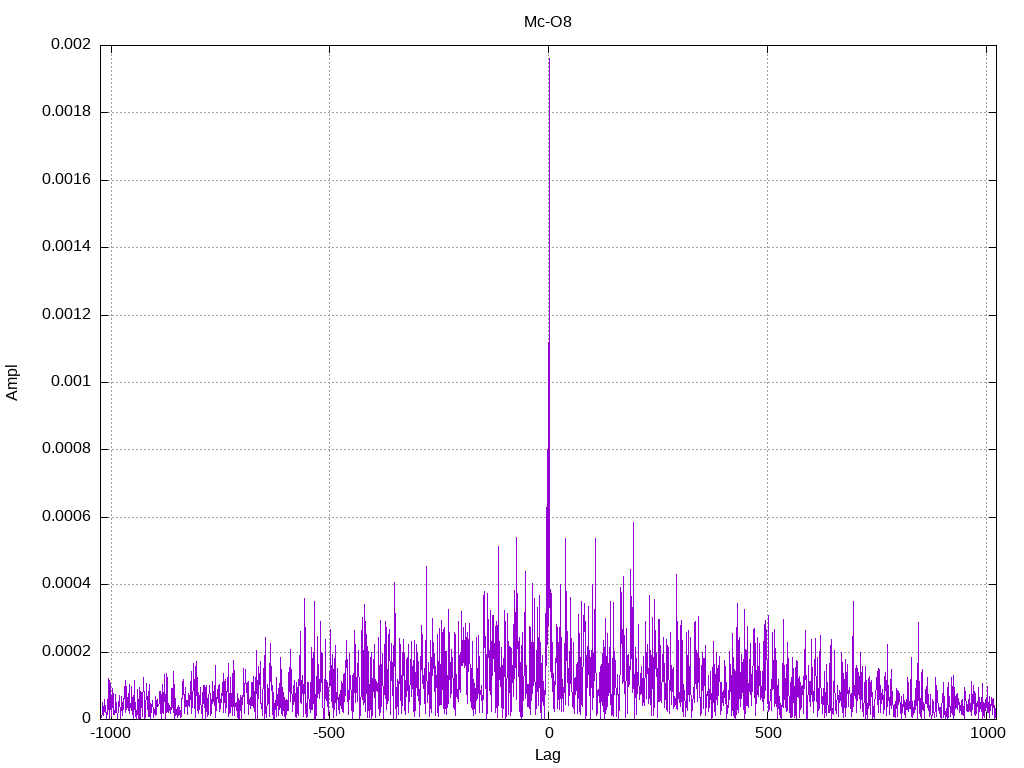Click the -1000 x-axis tick label
This screenshot has height=768, width=1024.
coord(110,734)
